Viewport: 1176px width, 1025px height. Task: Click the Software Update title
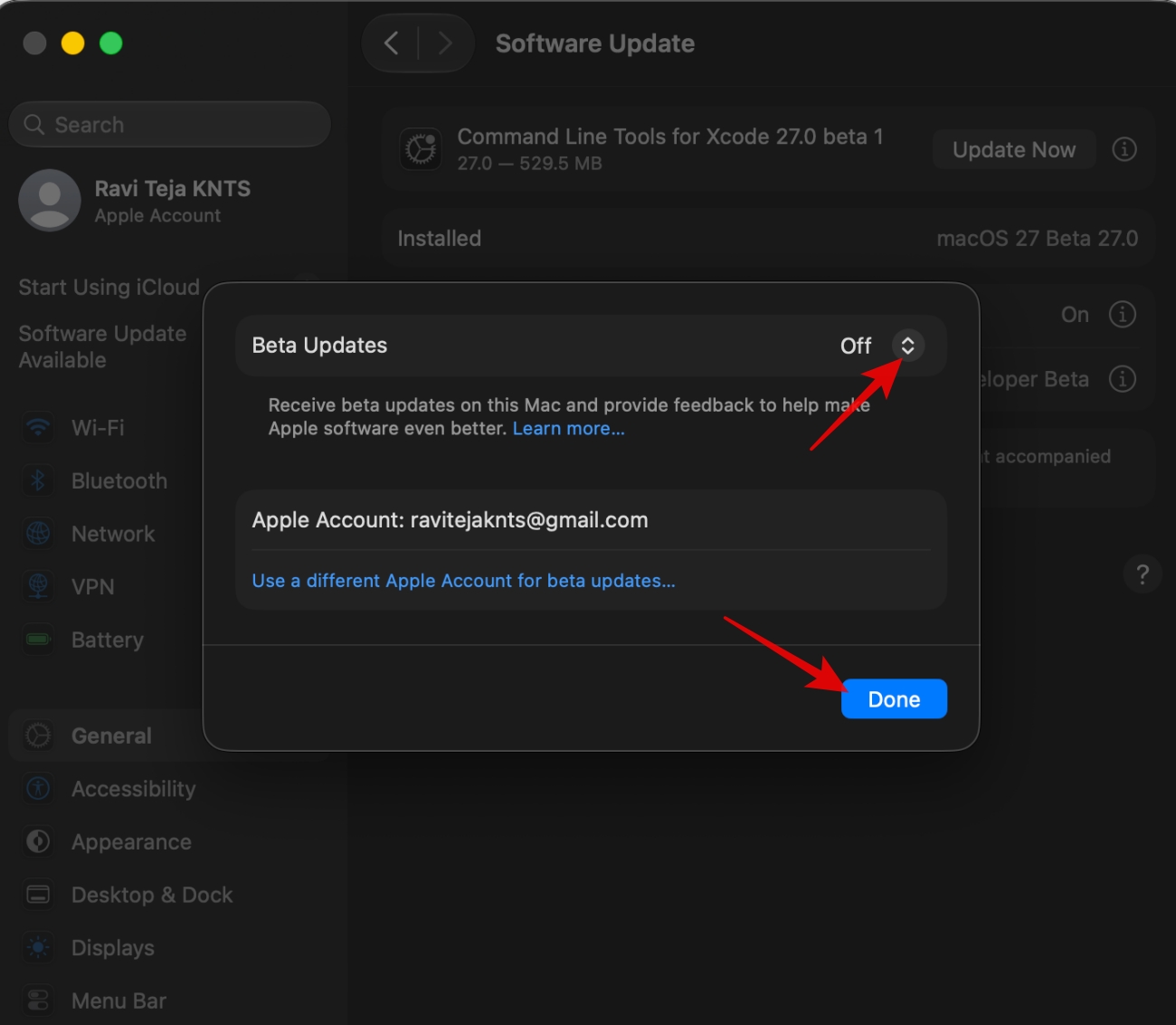(595, 43)
